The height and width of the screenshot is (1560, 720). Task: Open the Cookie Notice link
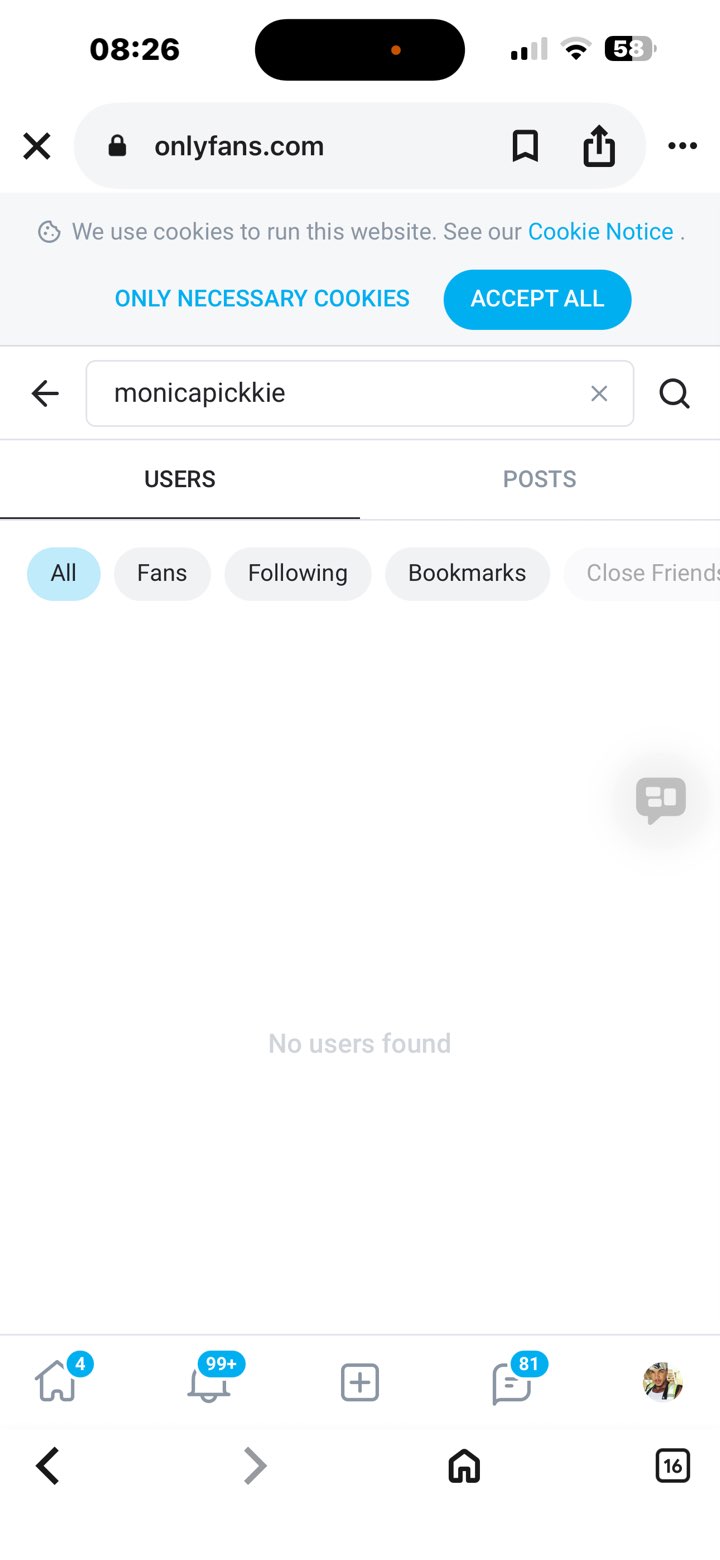pos(601,231)
